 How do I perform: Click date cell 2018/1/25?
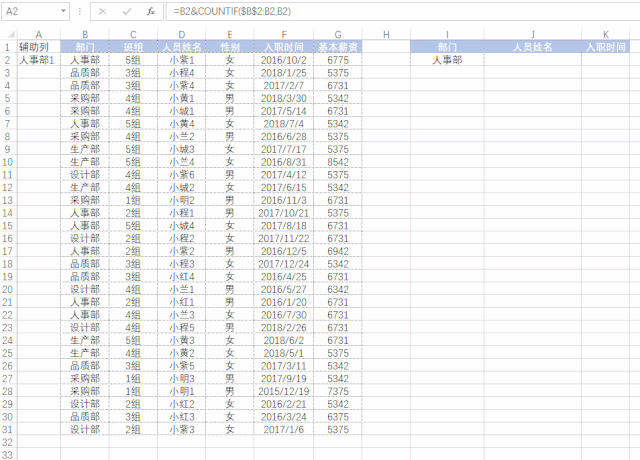[x=284, y=73]
